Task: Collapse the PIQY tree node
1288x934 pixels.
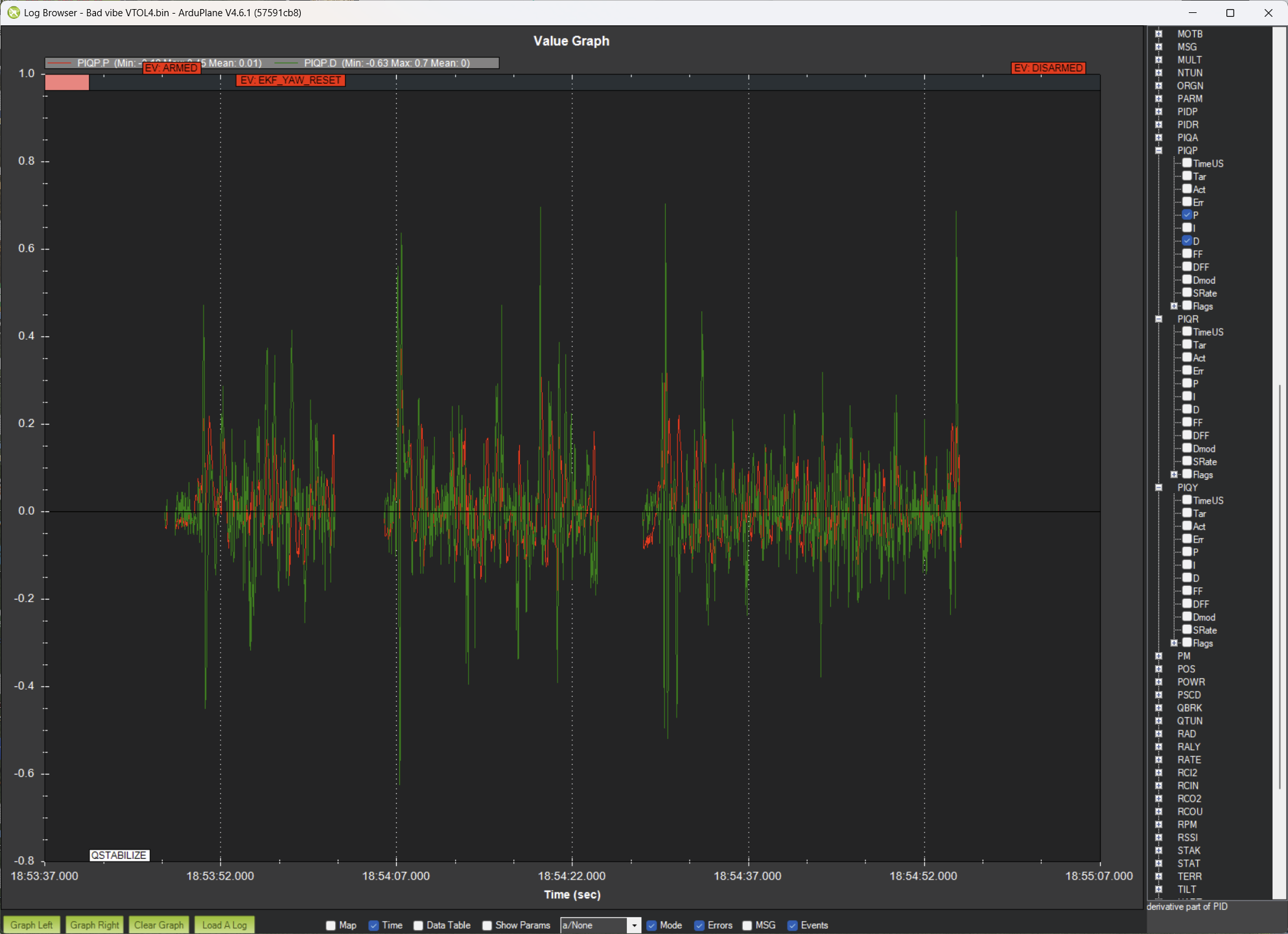Action: (x=1159, y=487)
